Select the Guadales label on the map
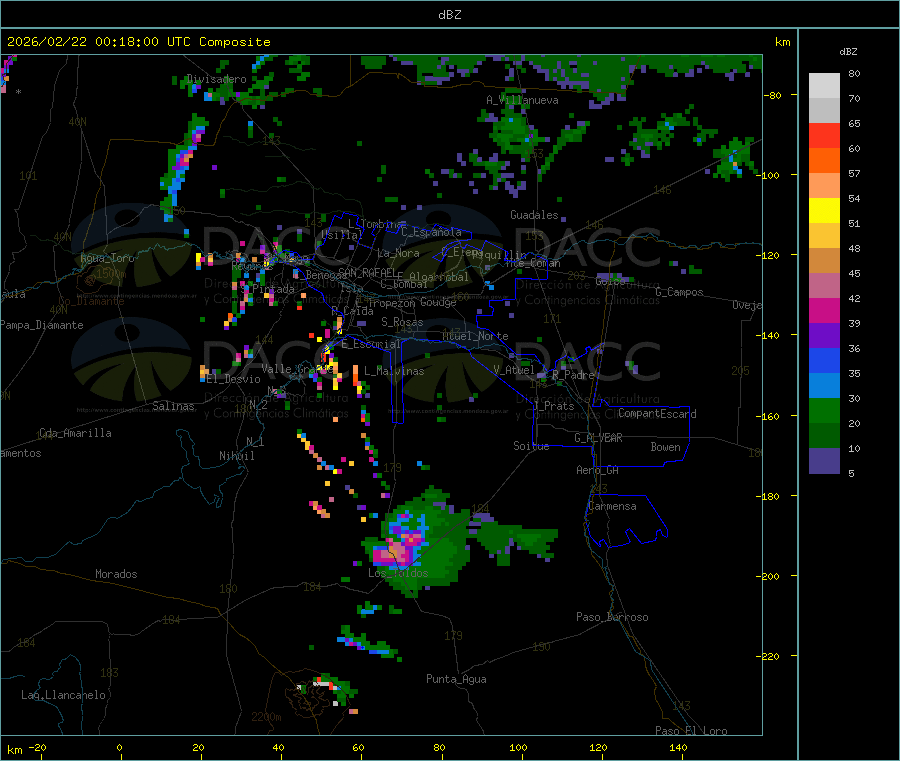Viewport: 900px width, 761px height. click(534, 215)
